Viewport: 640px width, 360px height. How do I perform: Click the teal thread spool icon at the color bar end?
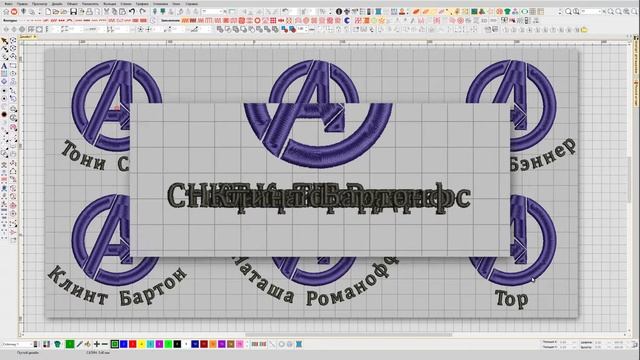(x=299, y=344)
